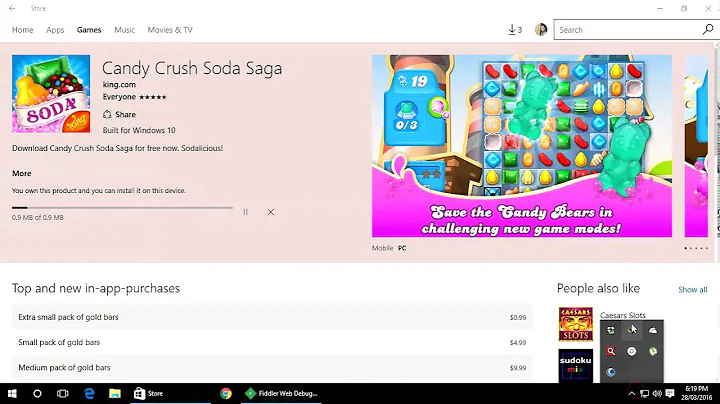Click the download progress bar
Image resolution: width=720 pixels, height=404 pixels.
click(x=122, y=208)
